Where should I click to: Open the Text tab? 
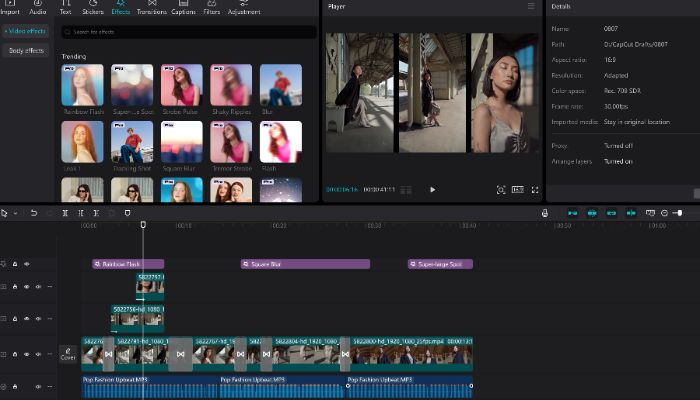click(66, 8)
